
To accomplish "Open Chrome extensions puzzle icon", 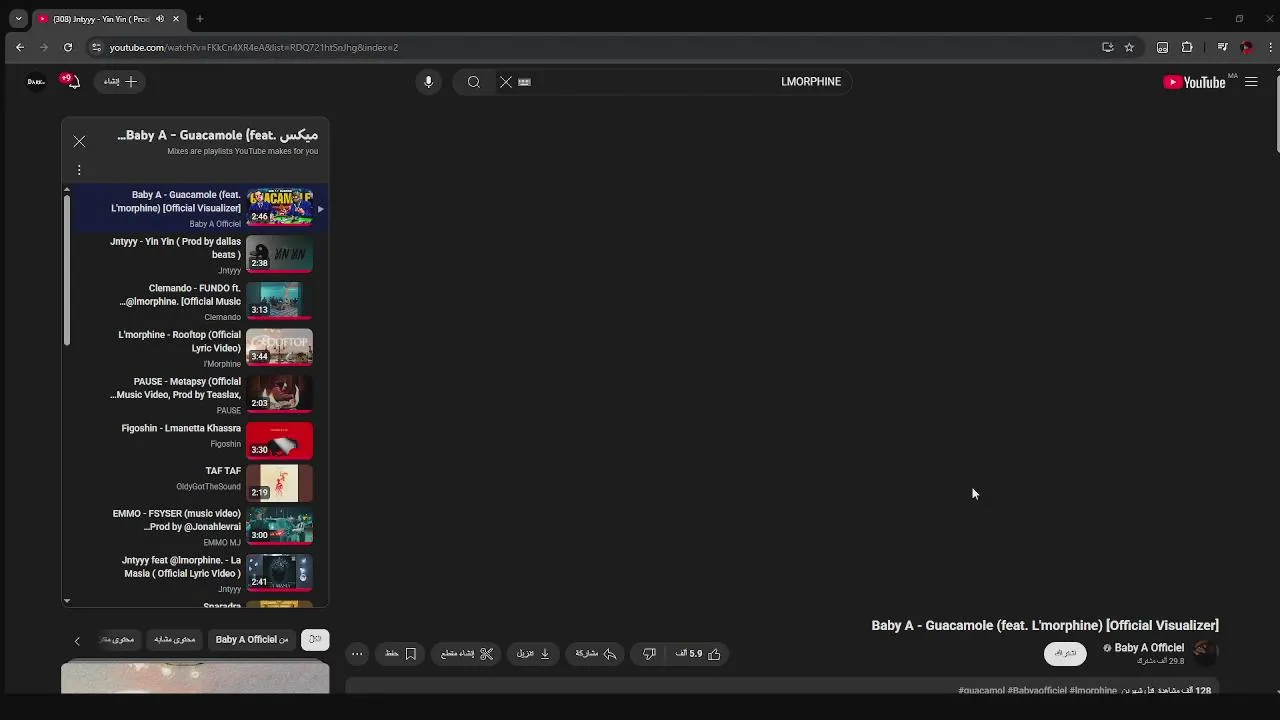I will 1187,47.
